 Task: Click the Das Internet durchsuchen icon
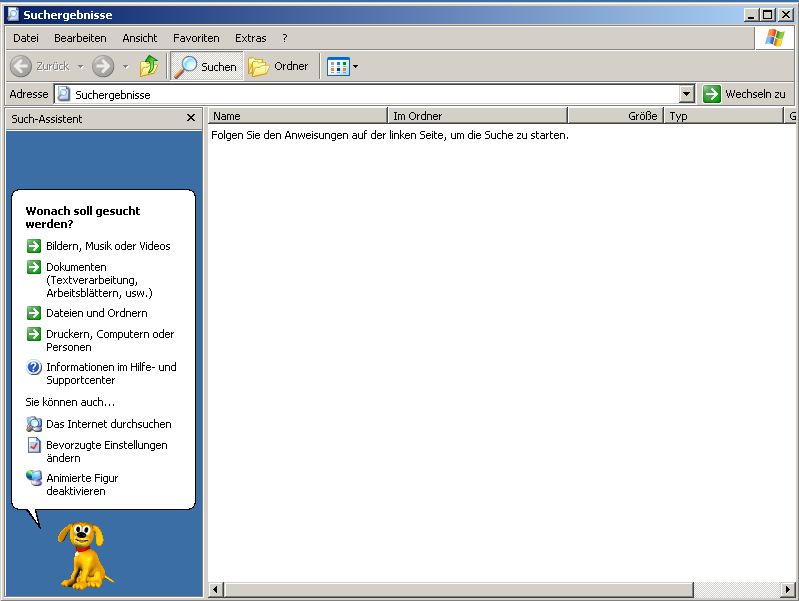(34, 424)
